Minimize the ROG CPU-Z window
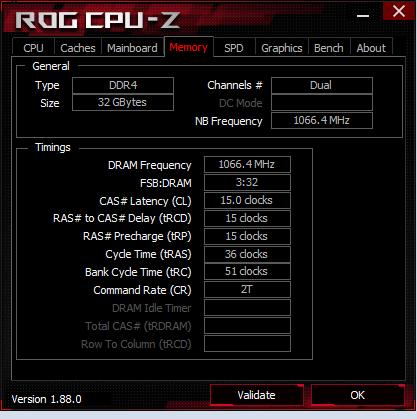 click(363, 15)
